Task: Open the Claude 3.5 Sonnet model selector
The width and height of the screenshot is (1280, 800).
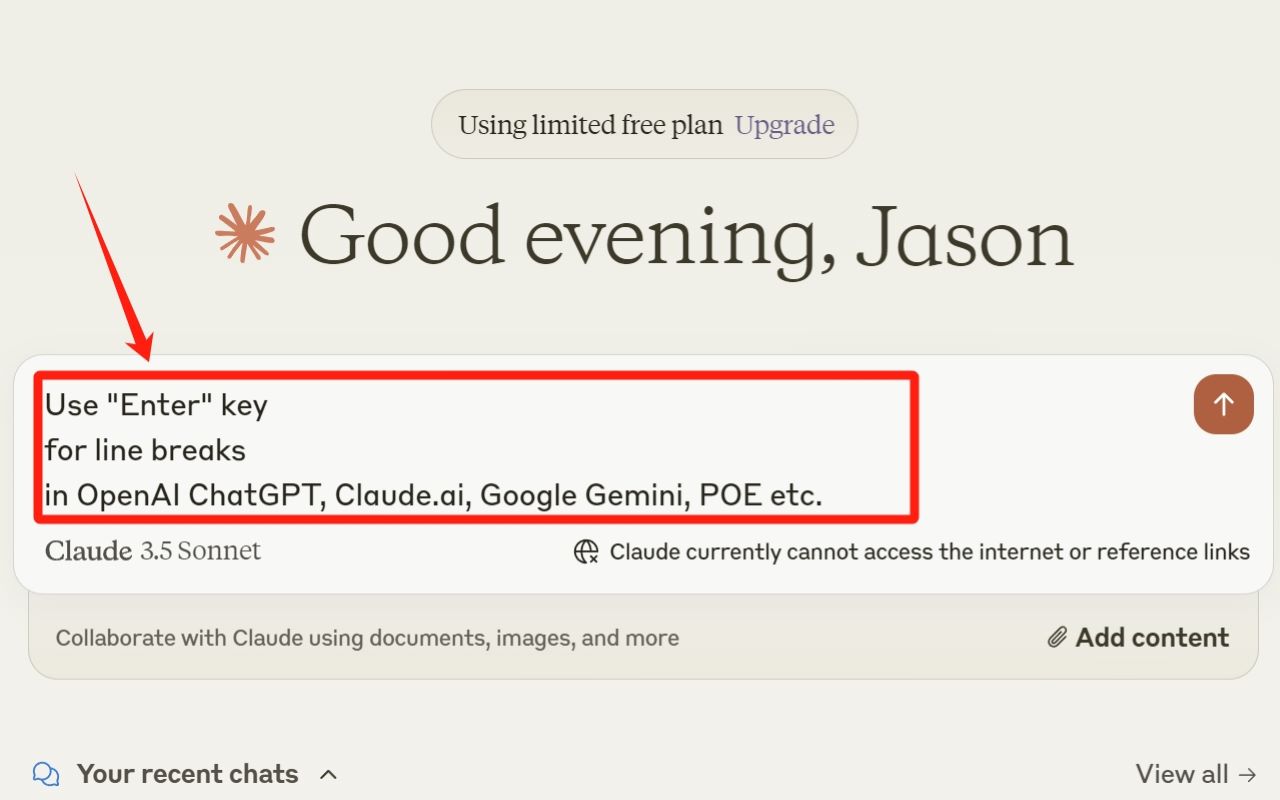Action: pyautogui.click(x=153, y=551)
